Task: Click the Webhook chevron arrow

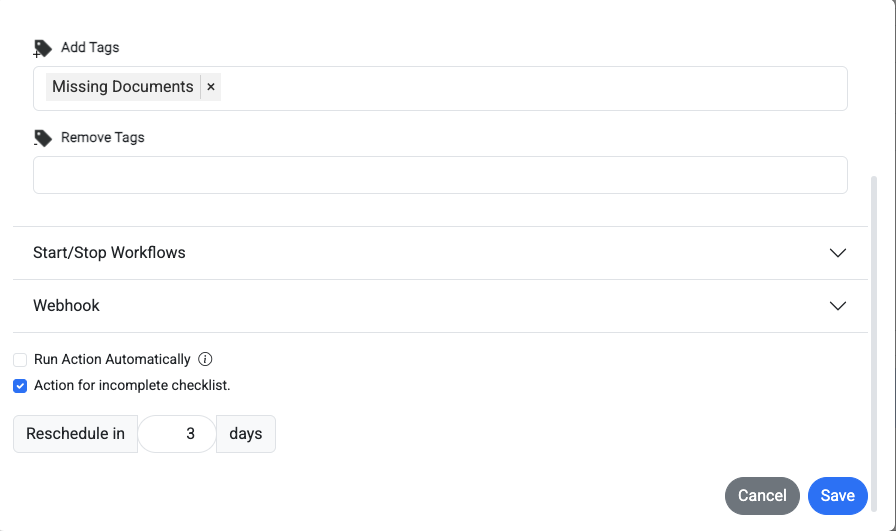Action: pos(838,306)
